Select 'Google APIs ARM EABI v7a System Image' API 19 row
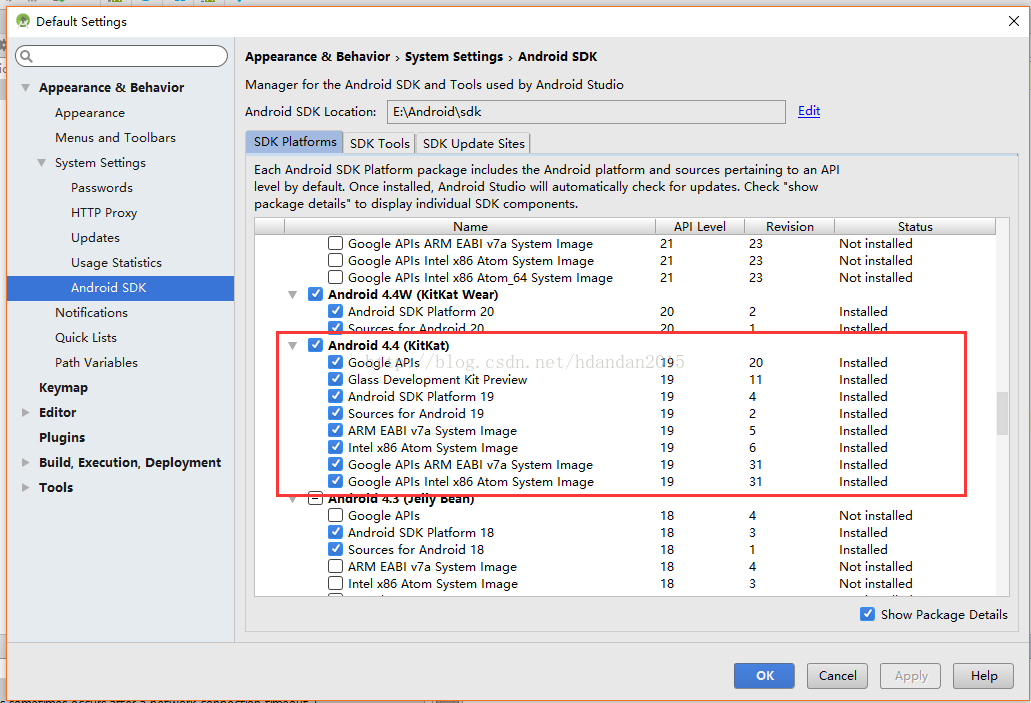This screenshot has height=703, width=1031. click(625, 464)
